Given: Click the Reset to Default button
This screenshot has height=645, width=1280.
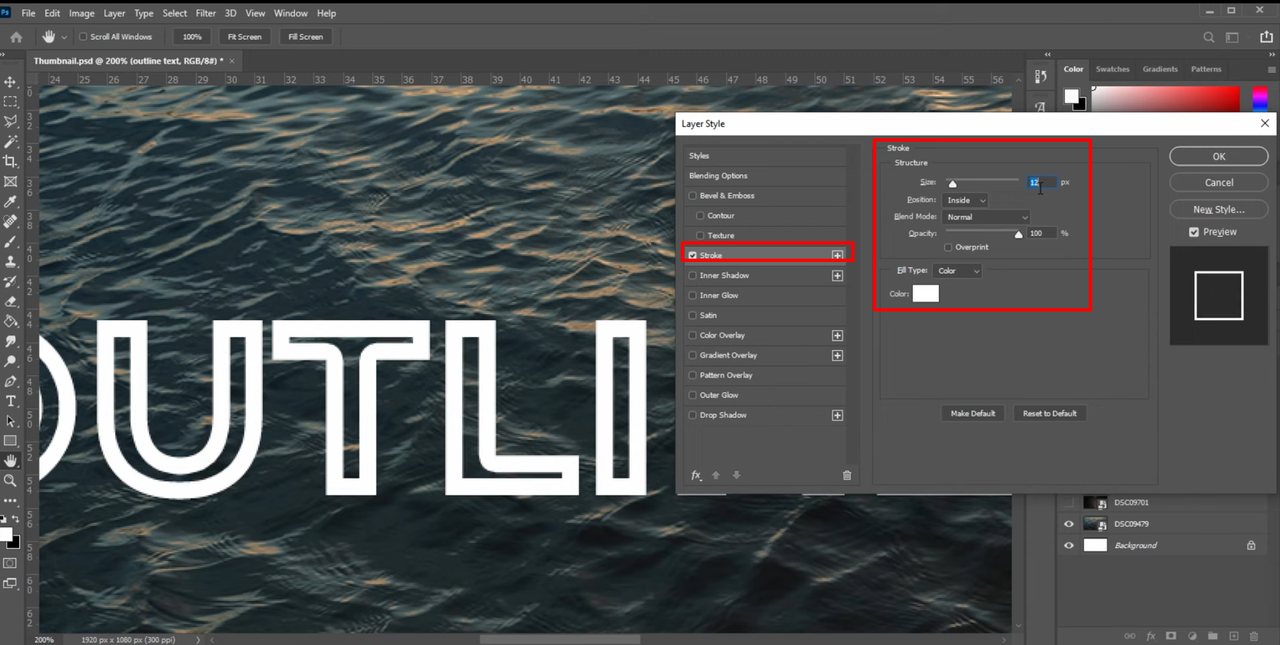Looking at the screenshot, I should (x=1050, y=413).
